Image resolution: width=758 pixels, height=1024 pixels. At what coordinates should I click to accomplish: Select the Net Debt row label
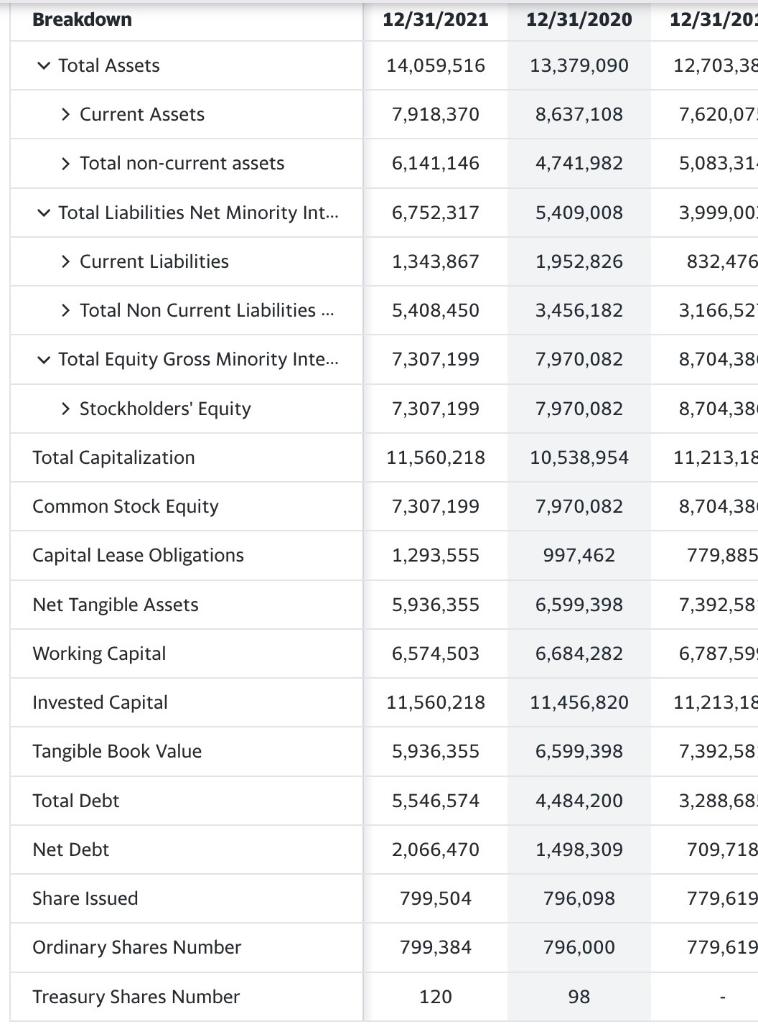71,850
